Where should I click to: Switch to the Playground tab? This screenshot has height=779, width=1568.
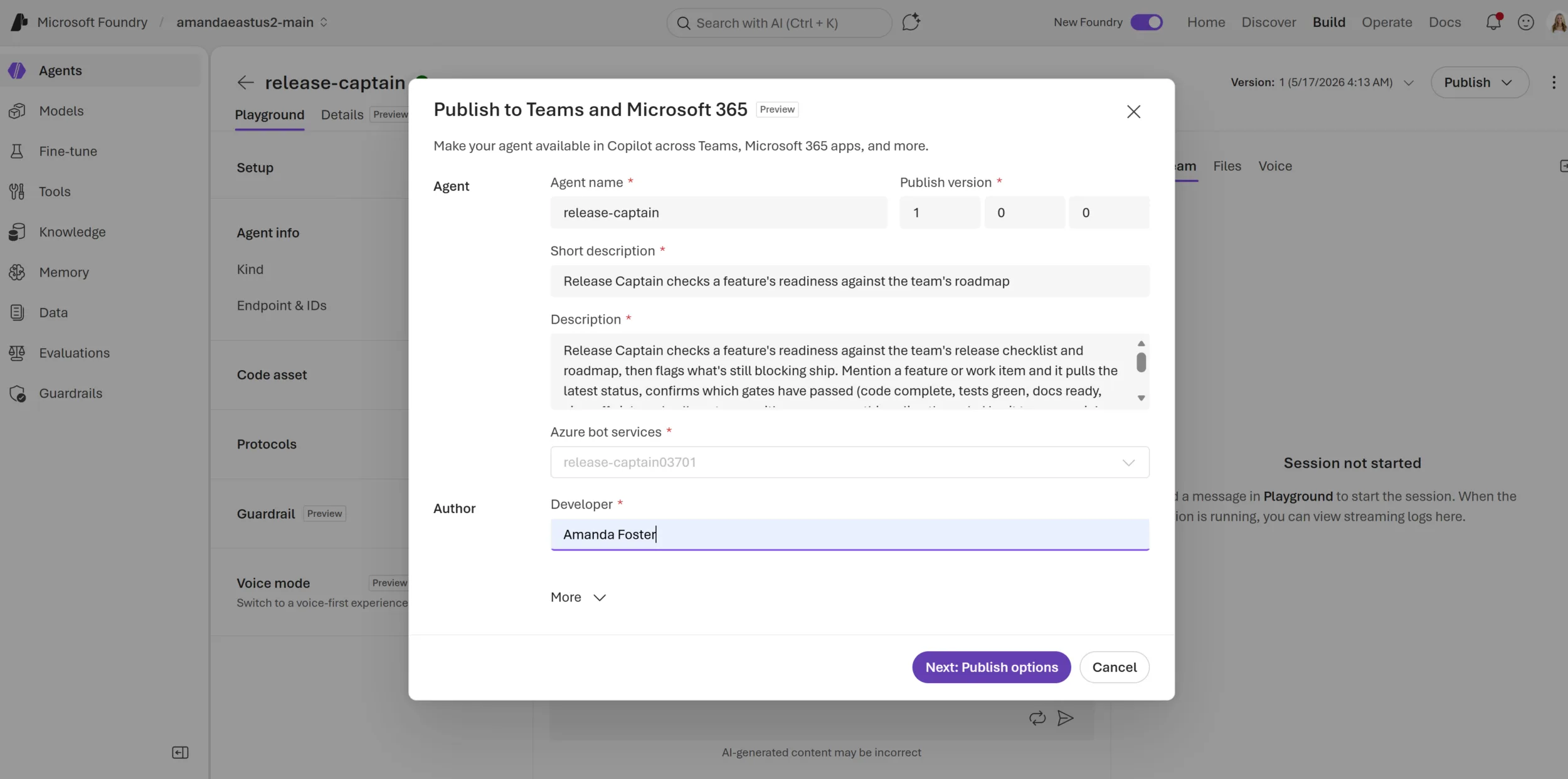coord(269,115)
